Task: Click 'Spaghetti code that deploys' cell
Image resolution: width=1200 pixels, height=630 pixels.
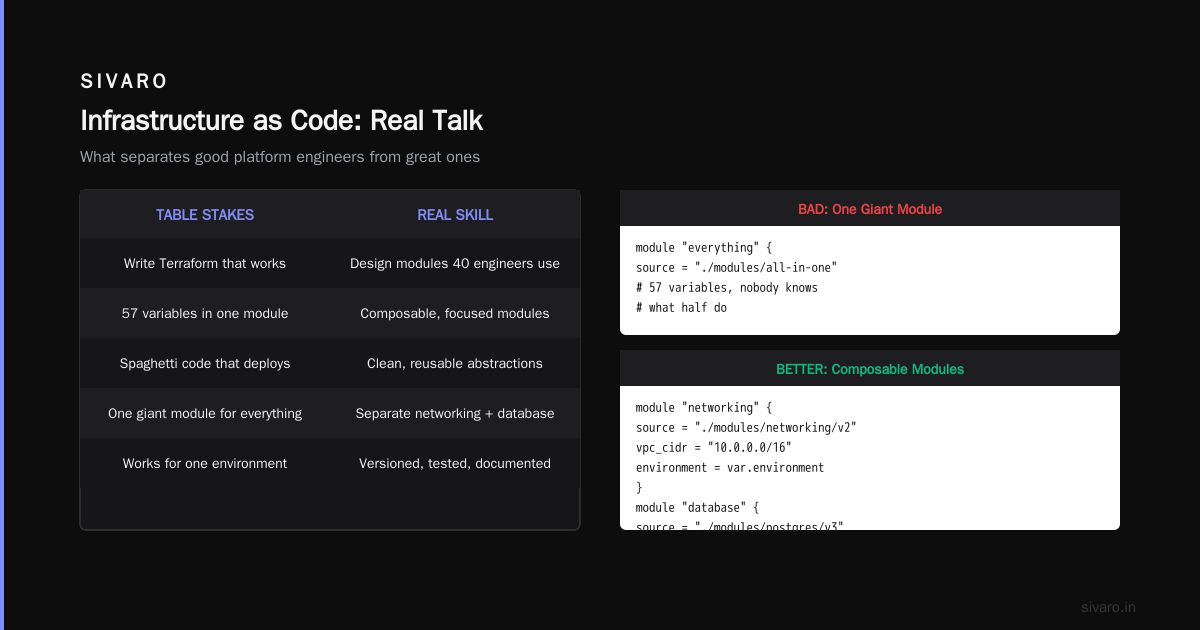Action: pyautogui.click(x=205, y=364)
